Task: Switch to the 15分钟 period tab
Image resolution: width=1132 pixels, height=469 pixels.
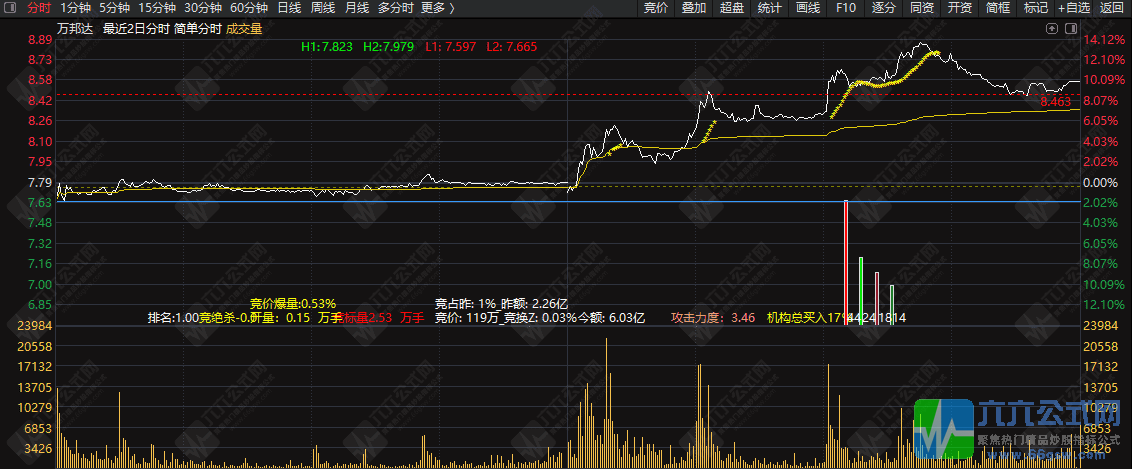Action: (157, 9)
